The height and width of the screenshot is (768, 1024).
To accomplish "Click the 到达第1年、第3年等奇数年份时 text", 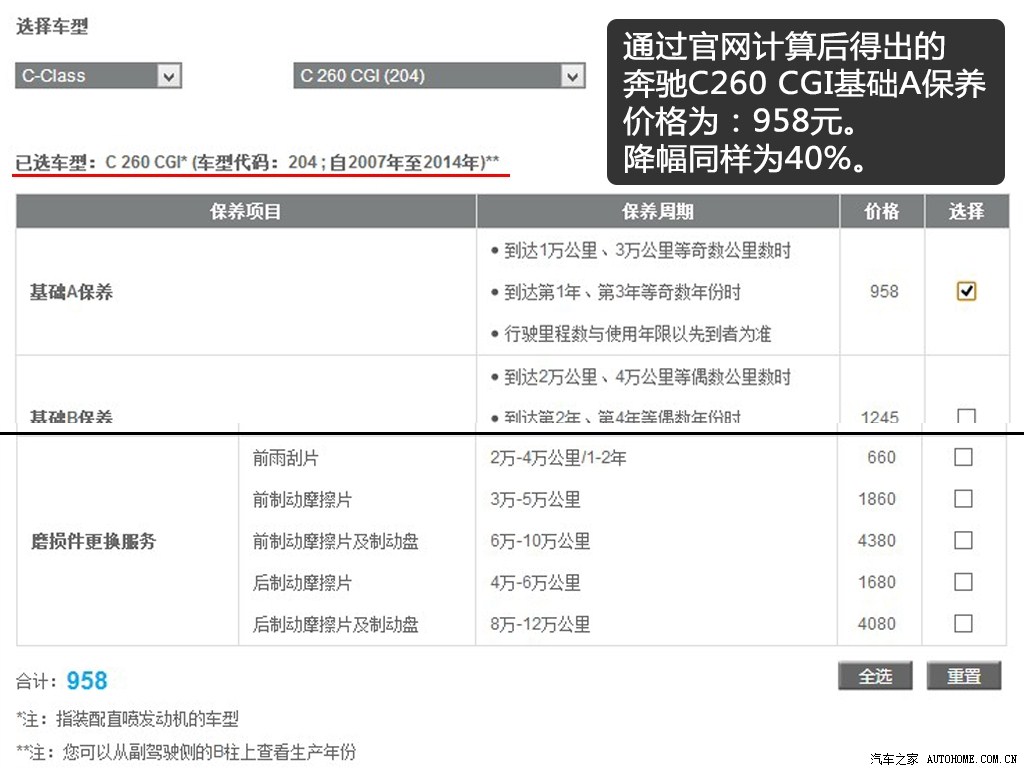I will point(622,292).
